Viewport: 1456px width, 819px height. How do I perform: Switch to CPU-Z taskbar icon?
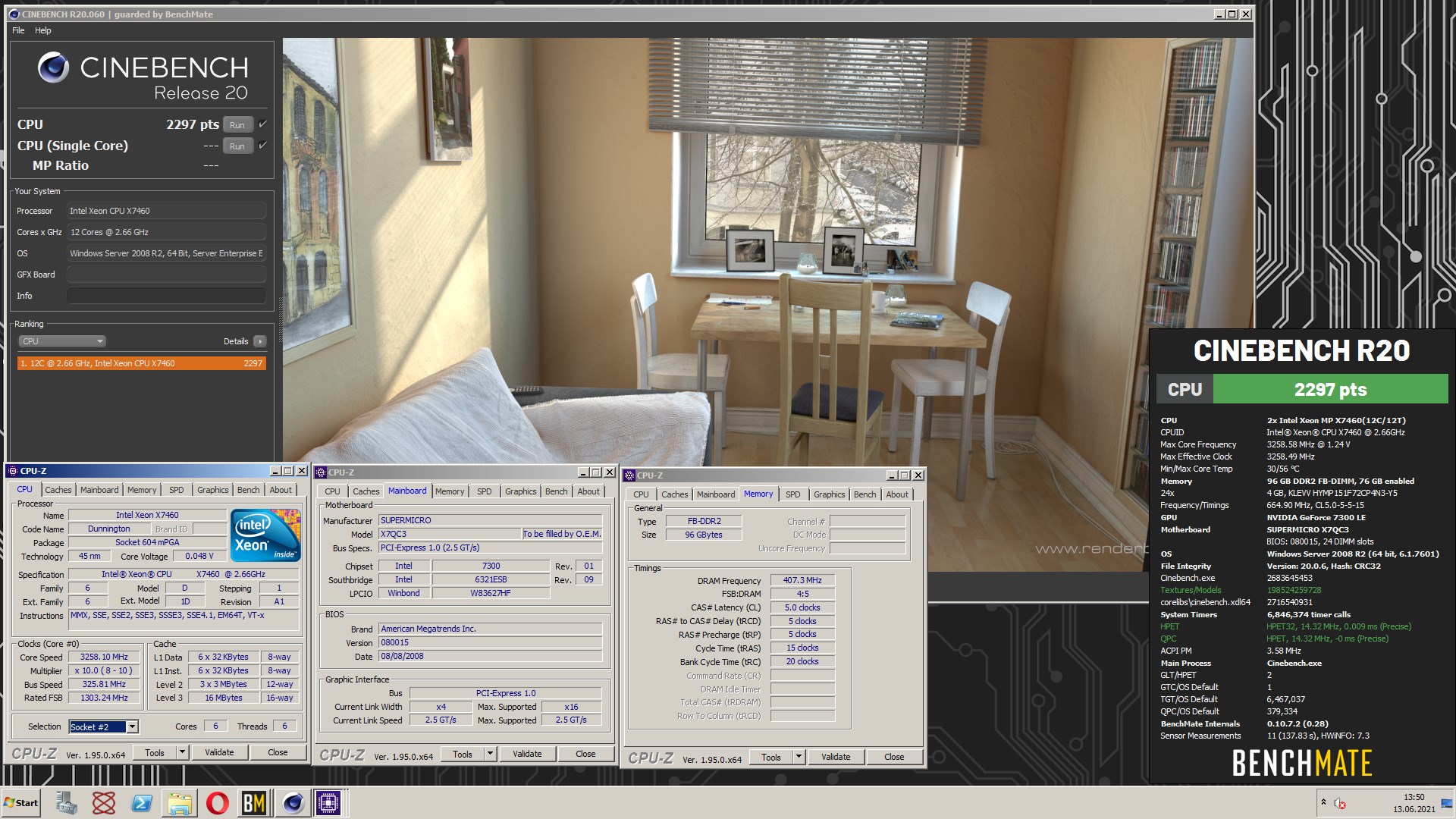328,803
